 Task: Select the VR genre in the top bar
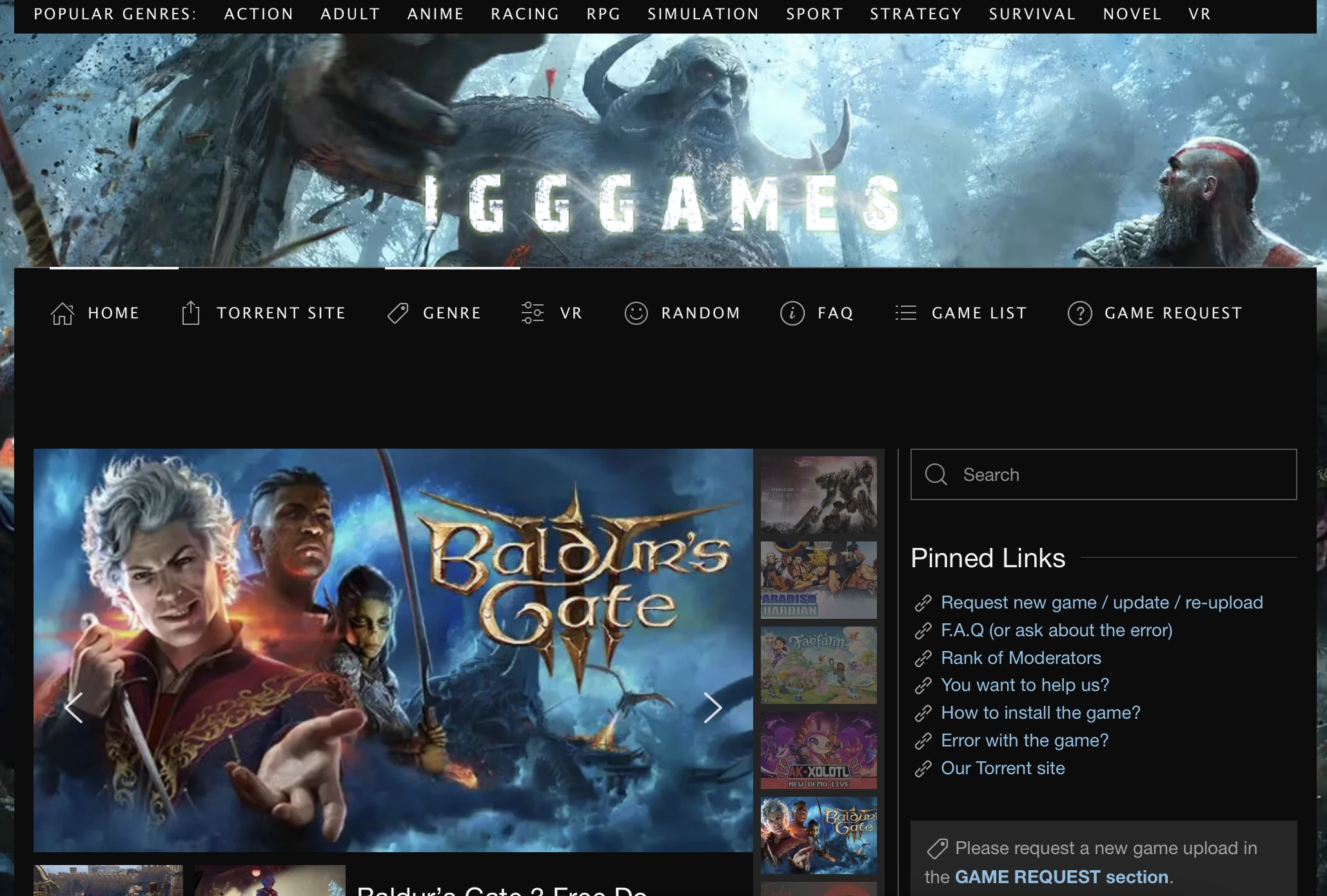[x=1200, y=14]
